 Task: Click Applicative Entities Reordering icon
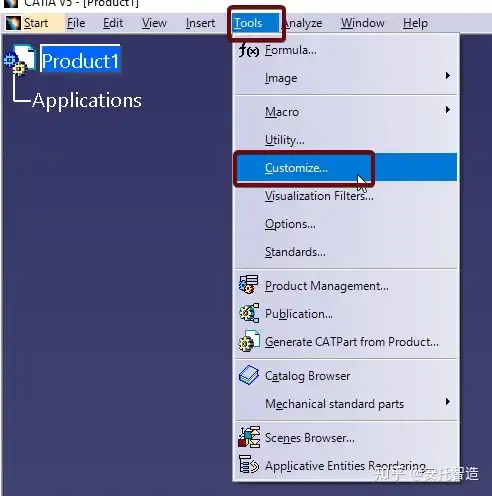pyautogui.click(x=249, y=464)
